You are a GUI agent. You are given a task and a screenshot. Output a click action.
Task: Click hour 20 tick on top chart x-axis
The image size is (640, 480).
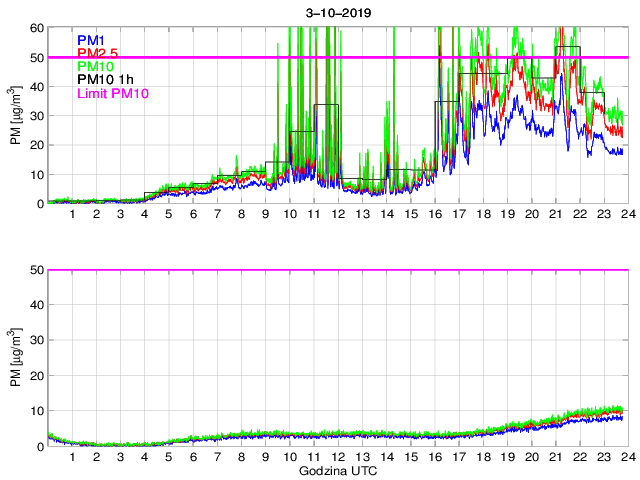[528, 214]
